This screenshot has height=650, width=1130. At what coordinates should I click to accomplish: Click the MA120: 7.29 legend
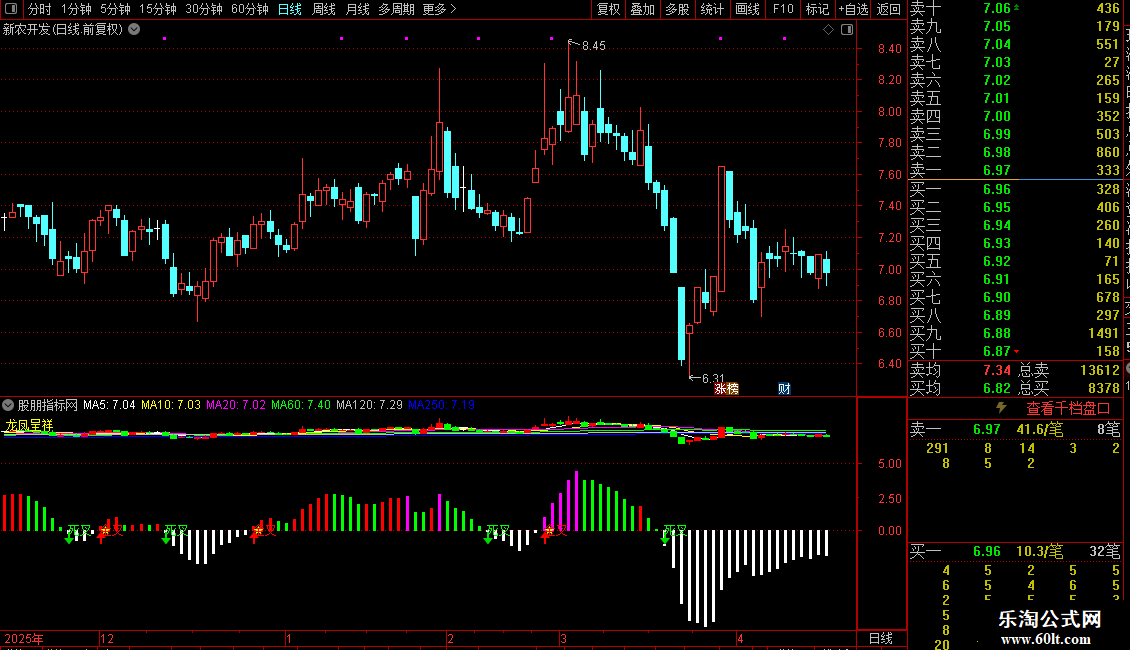point(369,405)
